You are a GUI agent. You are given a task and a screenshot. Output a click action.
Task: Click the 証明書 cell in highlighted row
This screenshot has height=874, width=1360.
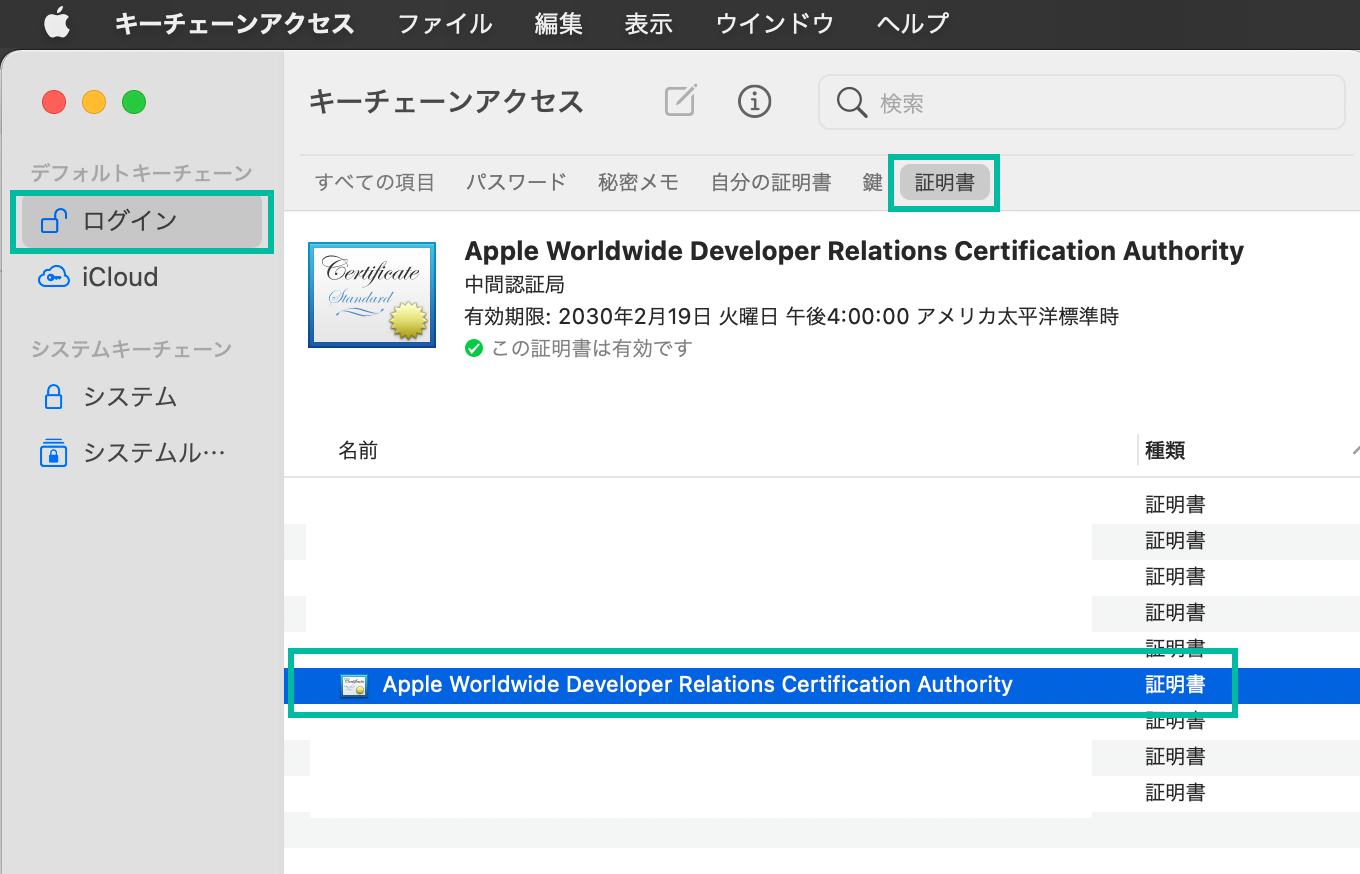1175,685
